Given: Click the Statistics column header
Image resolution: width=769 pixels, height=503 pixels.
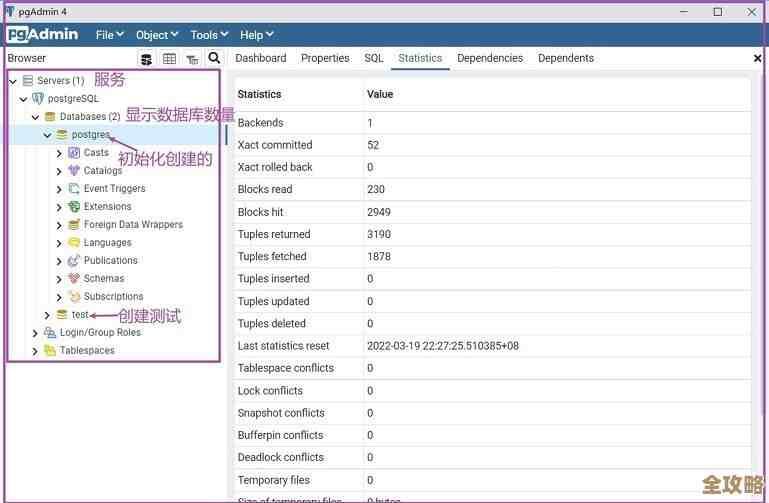Looking at the screenshot, I should tap(259, 94).
